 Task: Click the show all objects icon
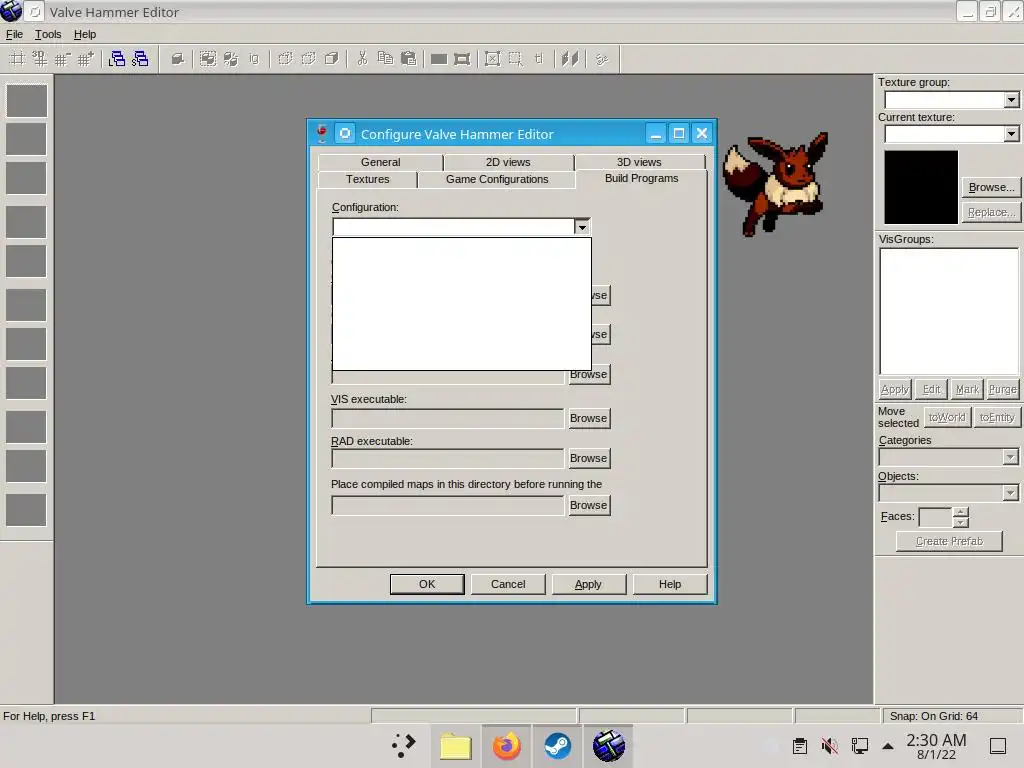point(332,59)
